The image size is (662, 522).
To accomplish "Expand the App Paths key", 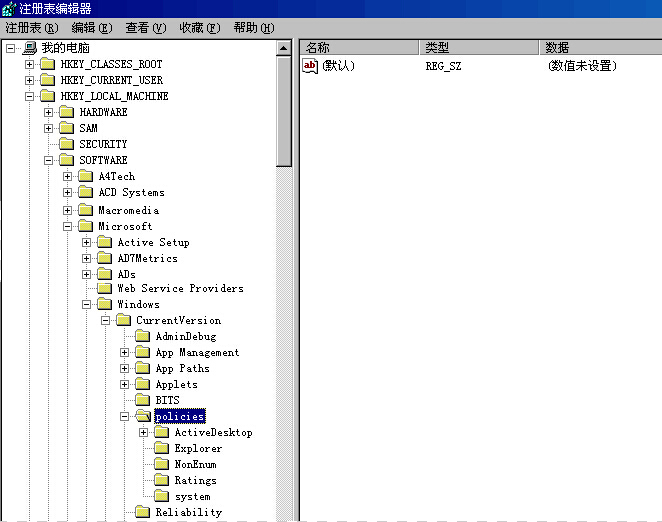I will coord(125,368).
